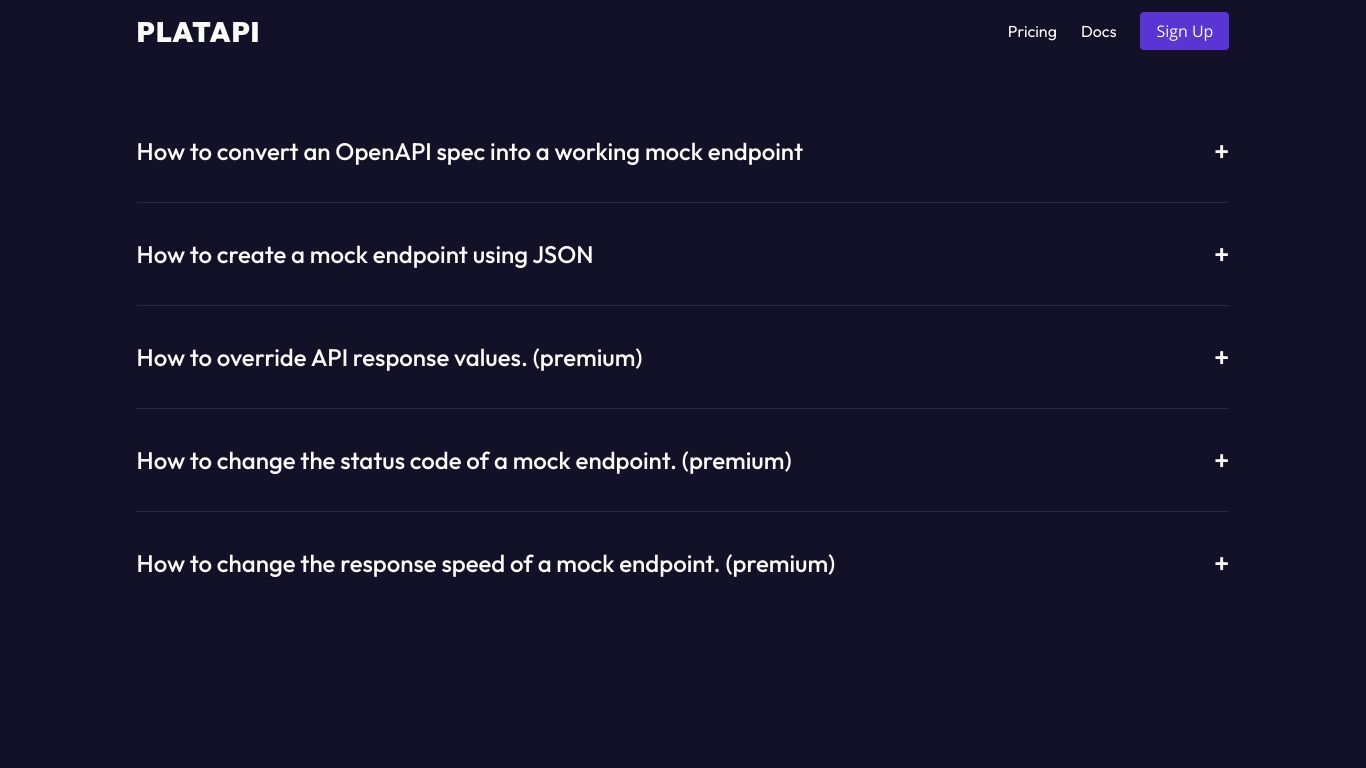Click the plus icon for overriding API response values
This screenshot has height=768, width=1366.
coord(1221,358)
